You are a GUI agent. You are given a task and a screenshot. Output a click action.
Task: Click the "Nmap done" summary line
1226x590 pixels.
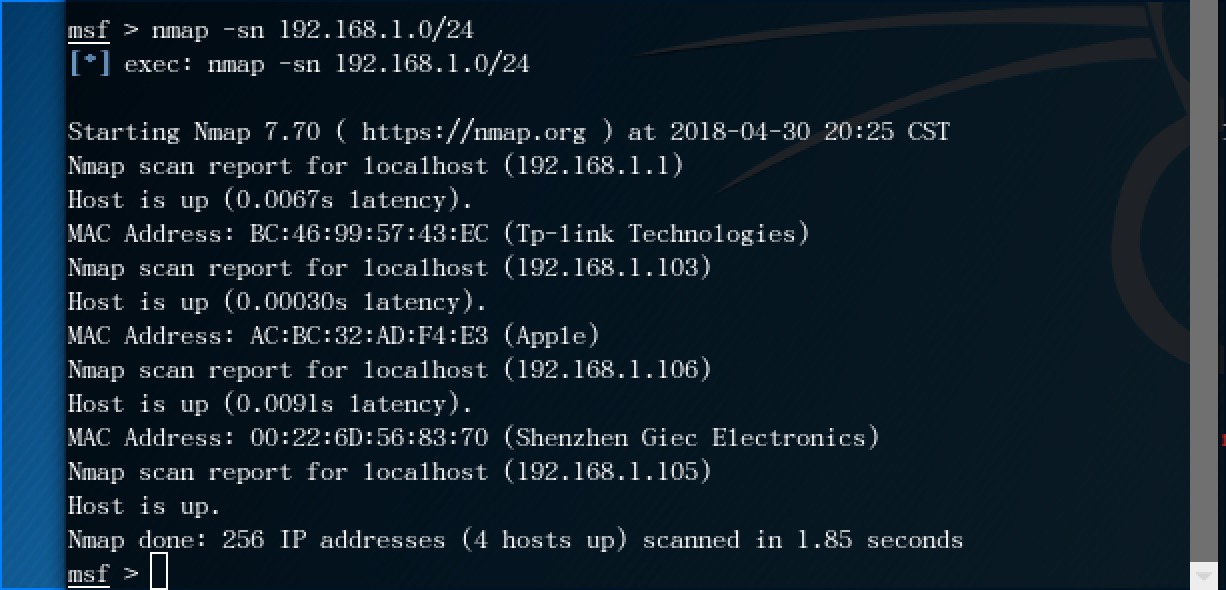pos(515,540)
